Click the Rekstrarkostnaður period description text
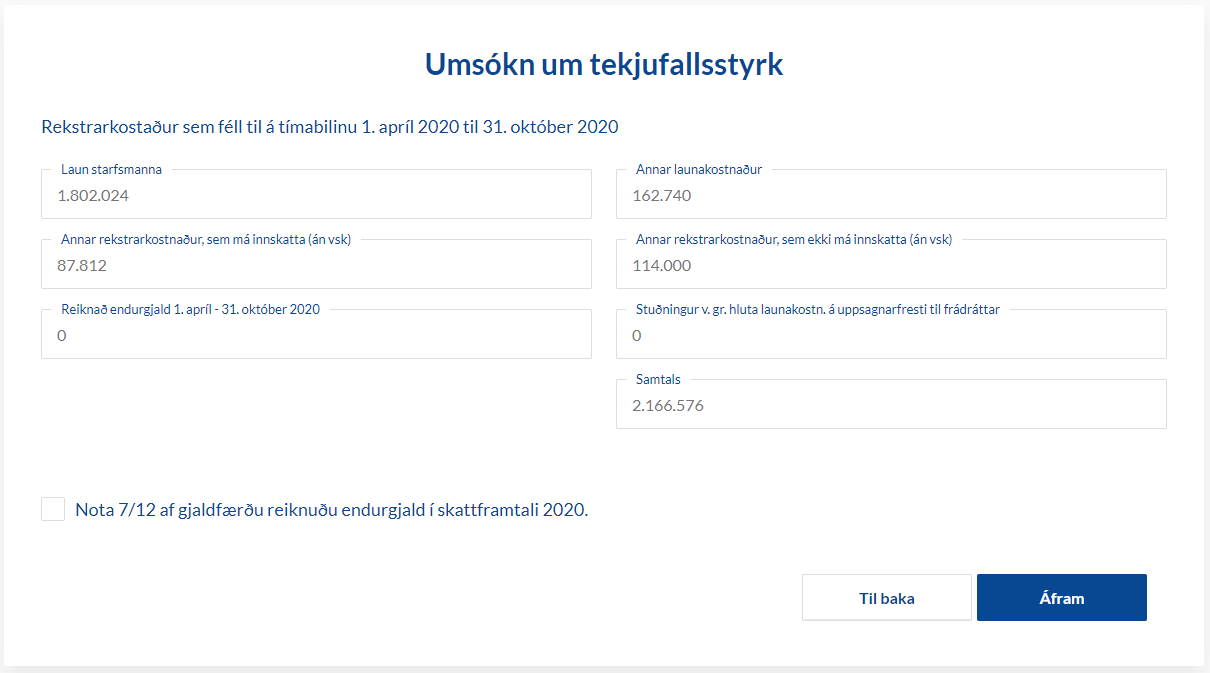 tap(330, 127)
